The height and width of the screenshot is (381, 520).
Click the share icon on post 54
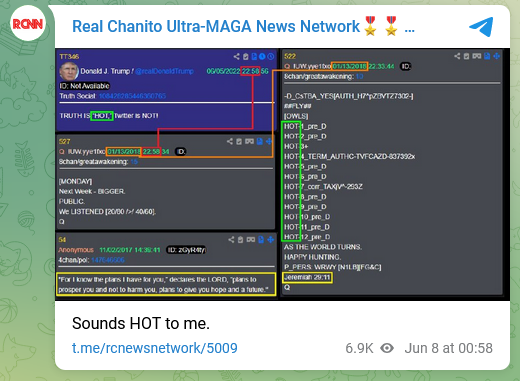(x=231, y=239)
